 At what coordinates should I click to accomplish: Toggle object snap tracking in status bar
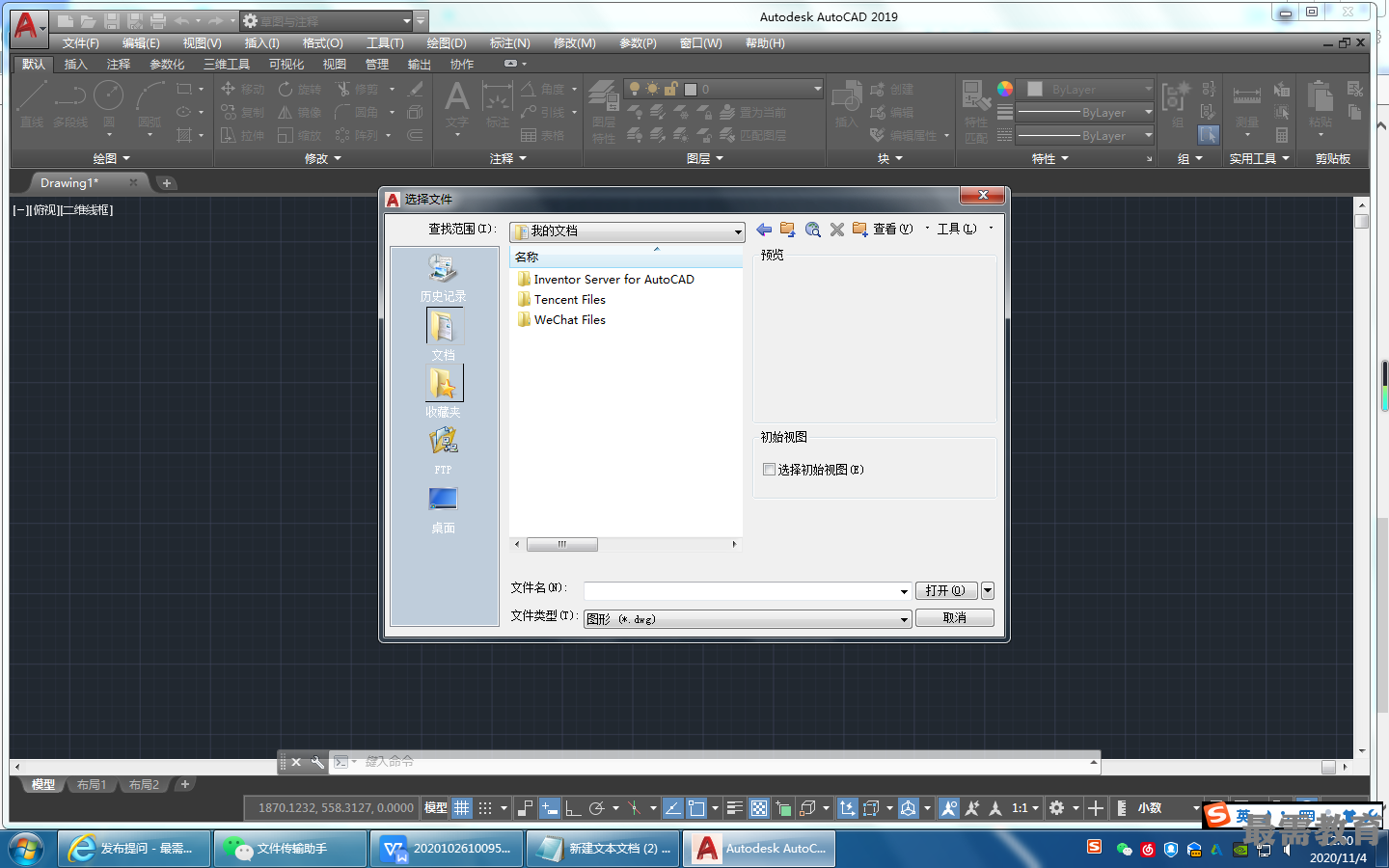(x=673, y=808)
